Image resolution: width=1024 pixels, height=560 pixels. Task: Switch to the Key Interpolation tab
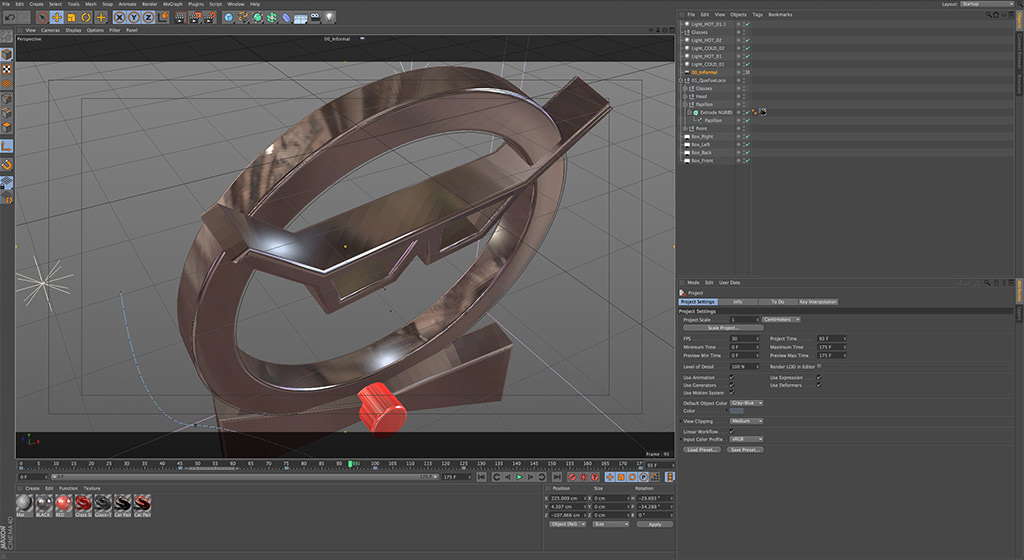click(x=818, y=301)
